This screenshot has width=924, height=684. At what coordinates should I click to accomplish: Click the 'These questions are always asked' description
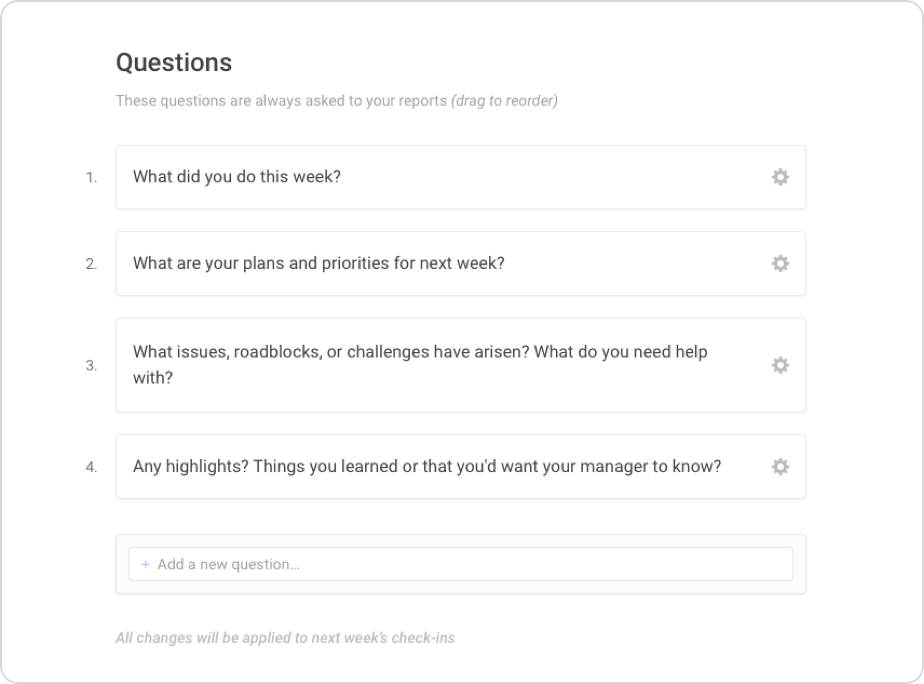pyautogui.click(x=281, y=101)
